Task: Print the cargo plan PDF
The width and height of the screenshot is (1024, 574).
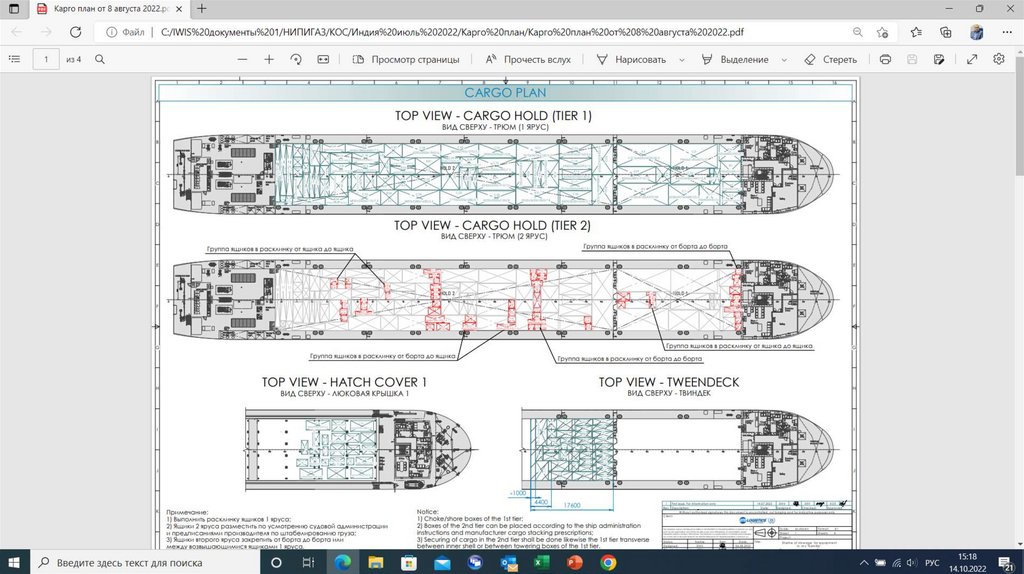Action: [x=885, y=59]
